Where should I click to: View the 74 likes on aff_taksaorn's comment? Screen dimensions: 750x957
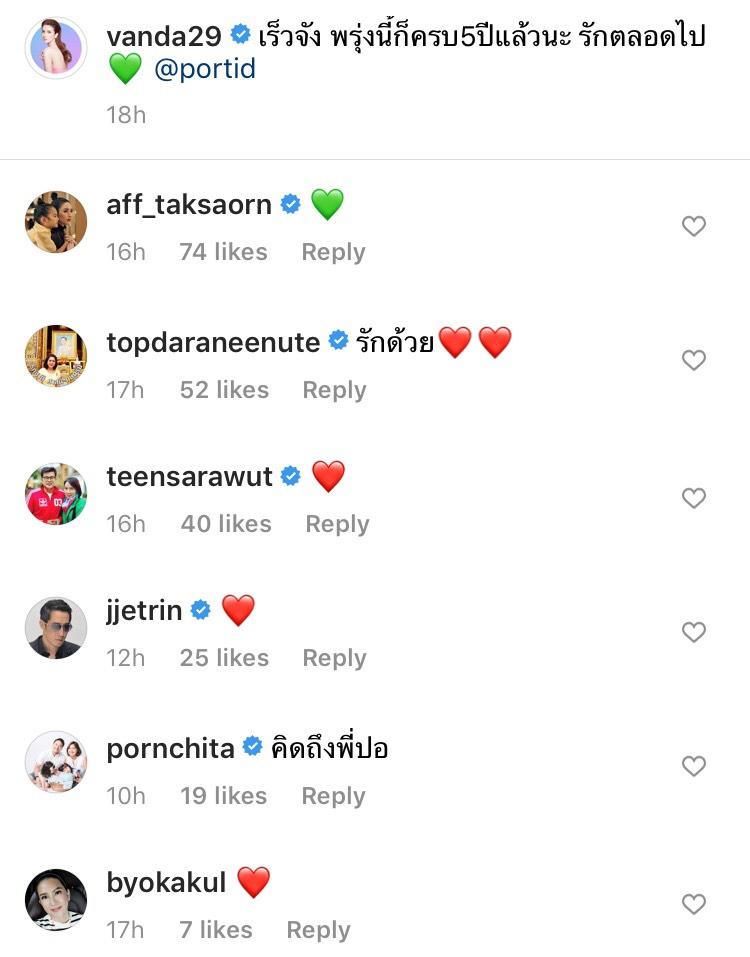pyautogui.click(x=223, y=252)
